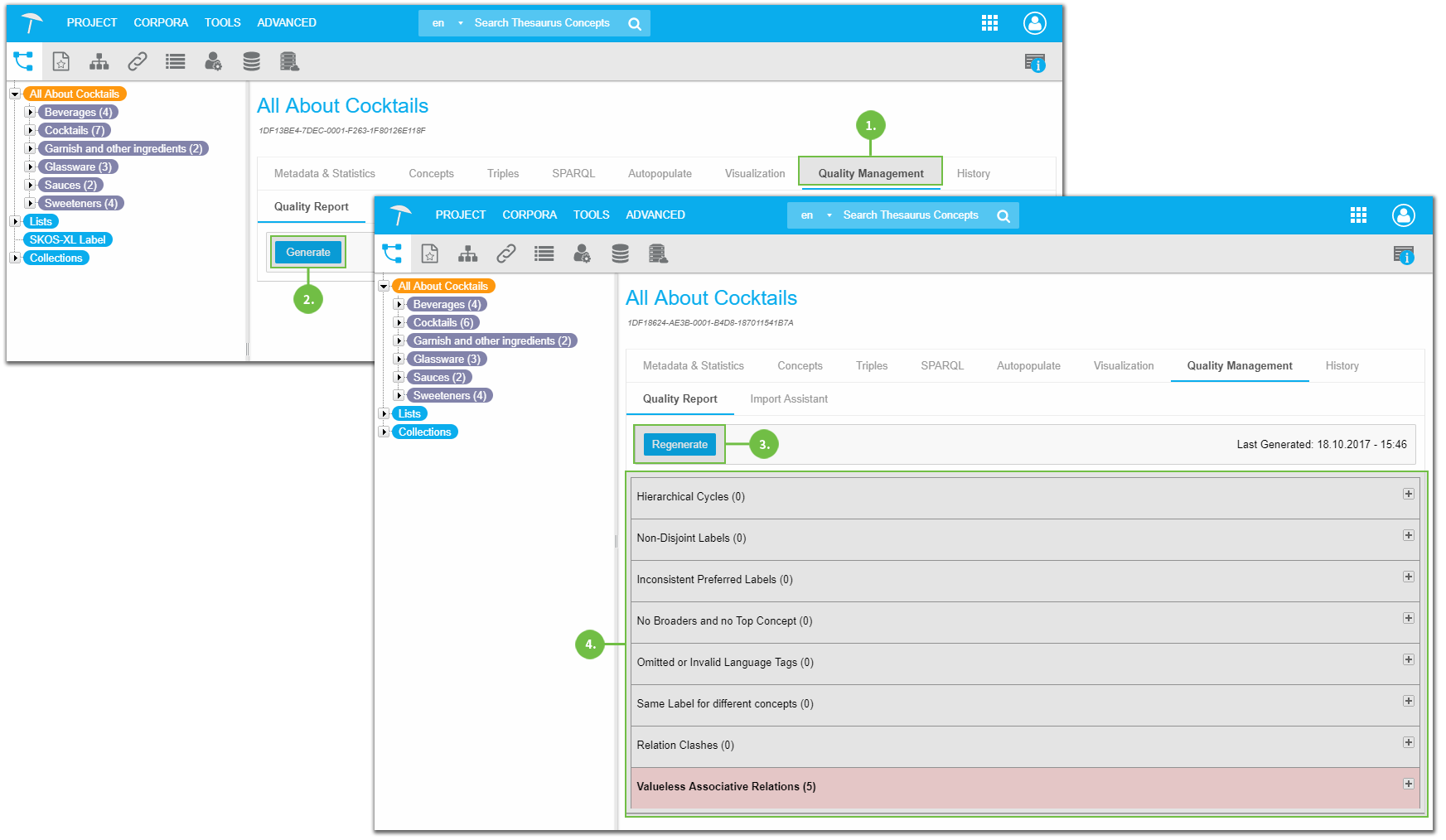Click the list view icon in the back window toolbar

[x=175, y=61]
